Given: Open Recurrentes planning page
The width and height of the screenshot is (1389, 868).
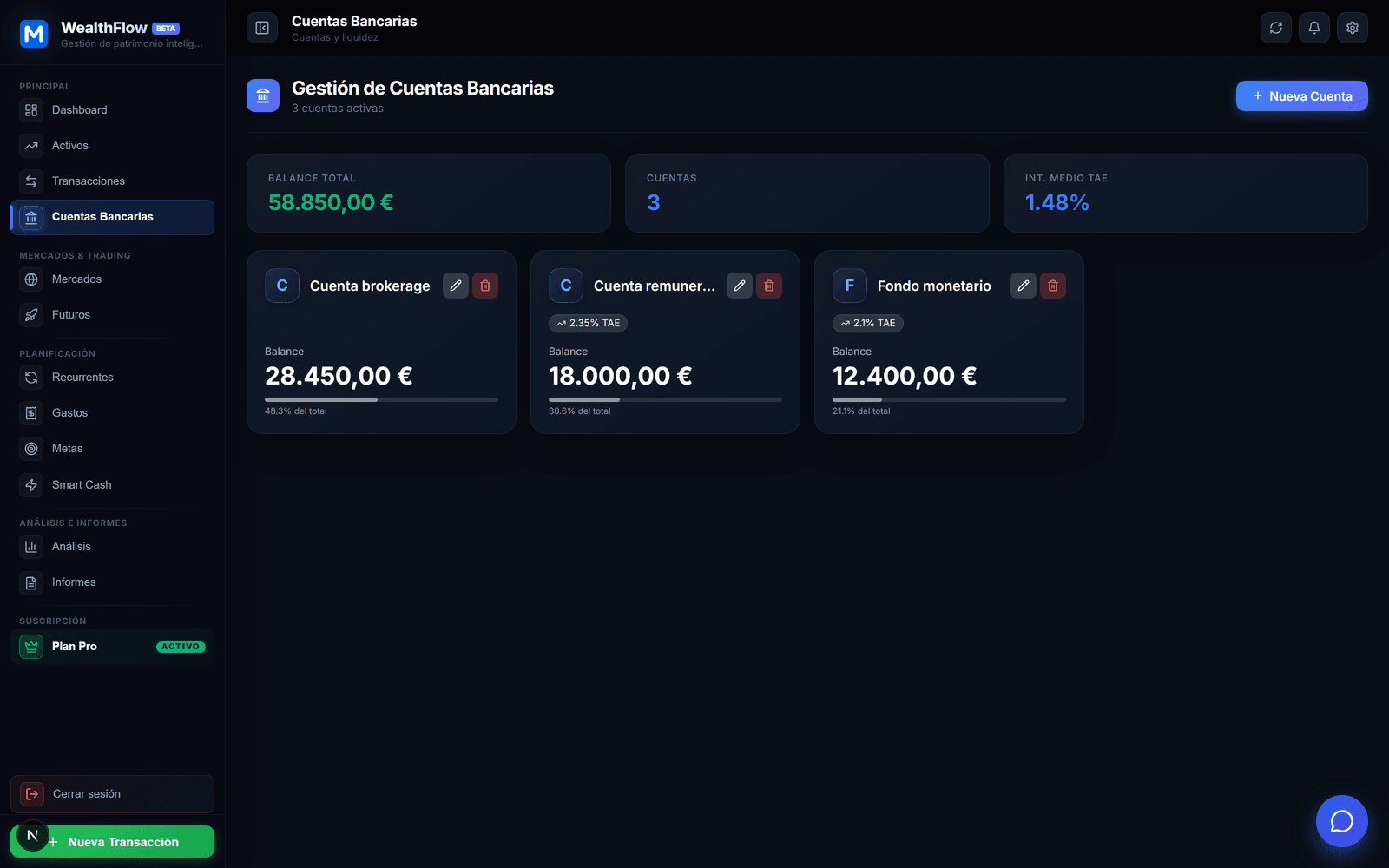Looking at the screenshot, I should click(x=112, y=378).
